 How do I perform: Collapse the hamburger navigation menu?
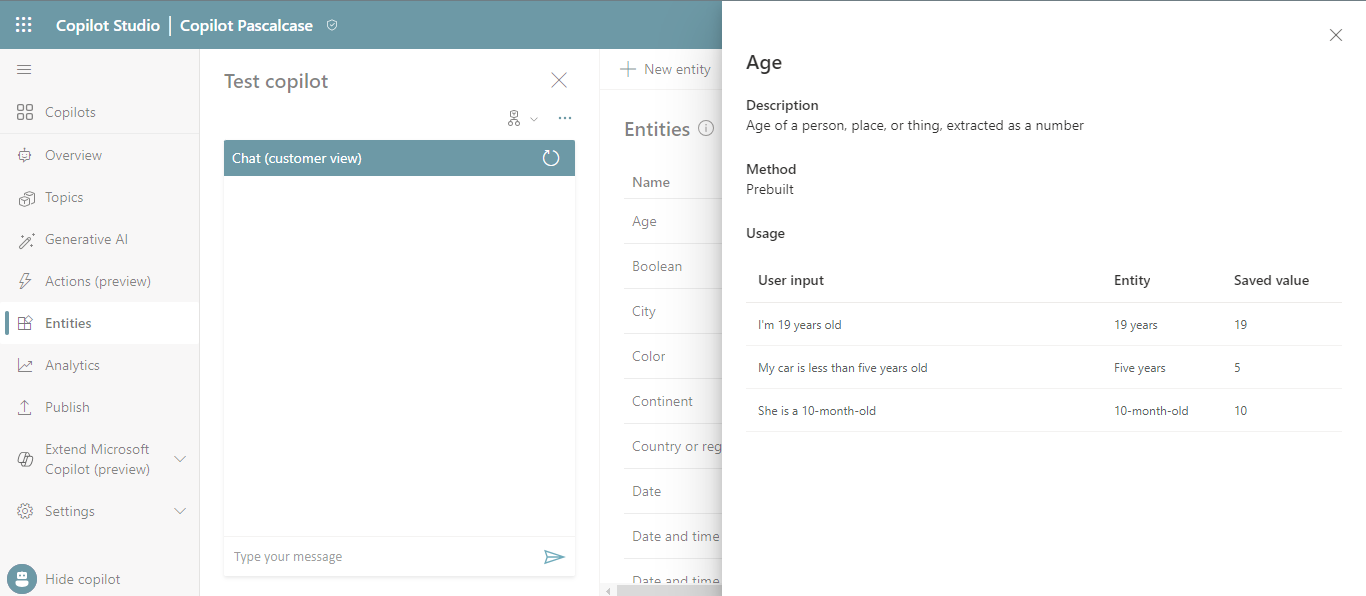point(24,69)
